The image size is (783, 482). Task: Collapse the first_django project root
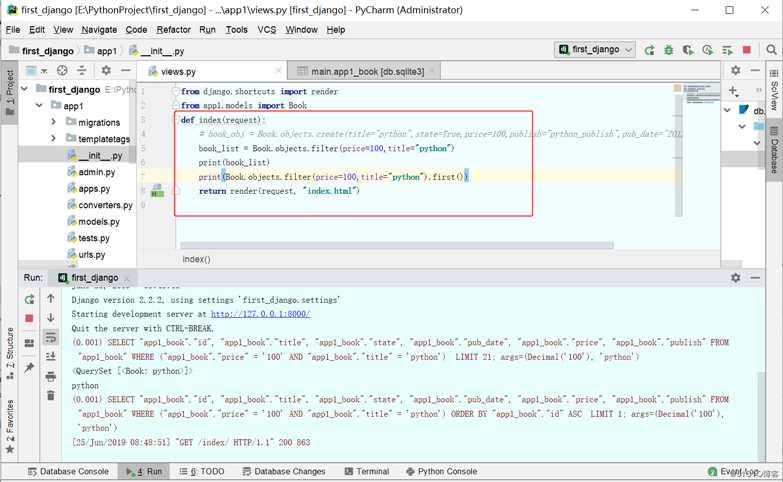coord(24,89)
